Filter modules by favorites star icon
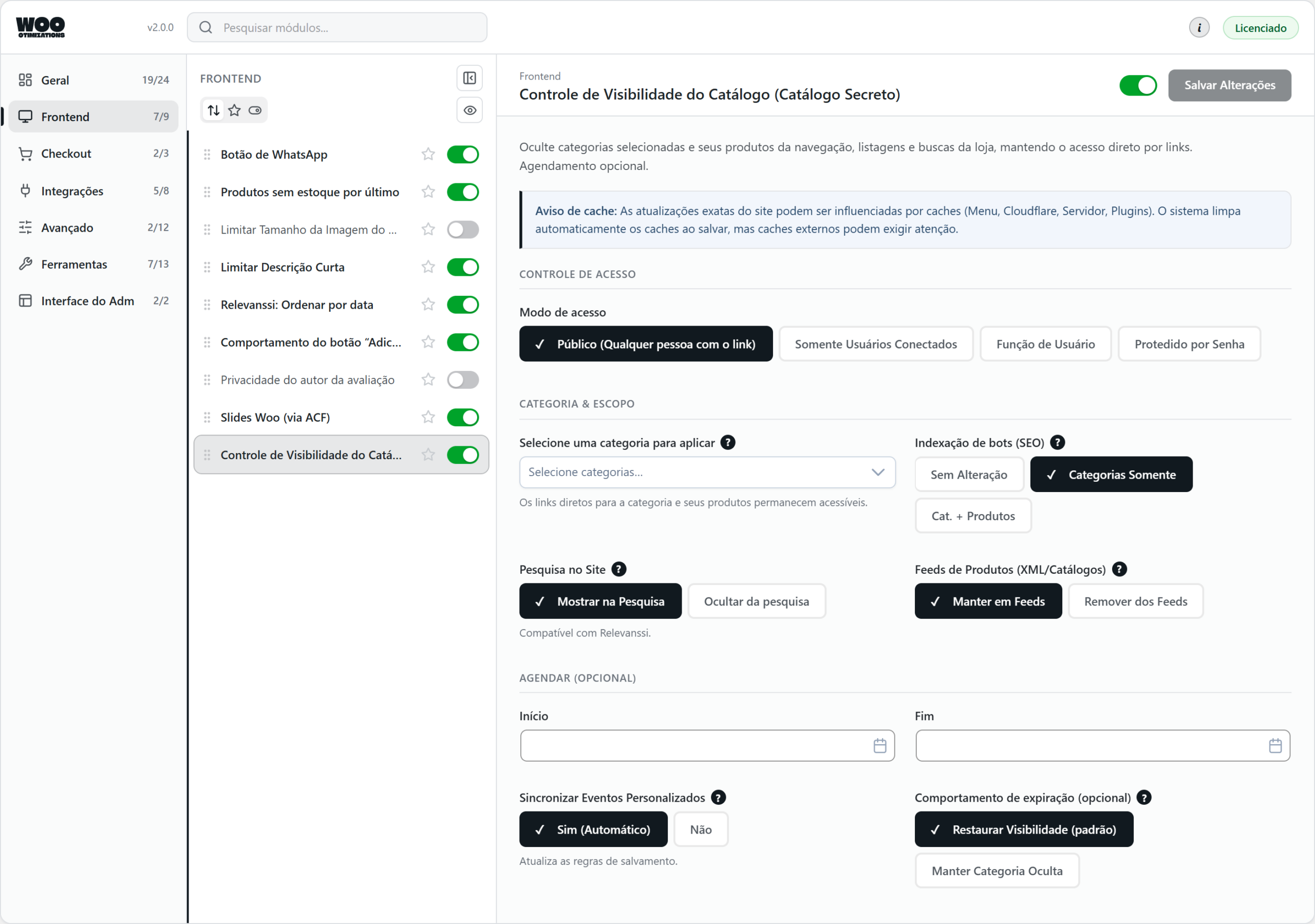 click(234, 110)
